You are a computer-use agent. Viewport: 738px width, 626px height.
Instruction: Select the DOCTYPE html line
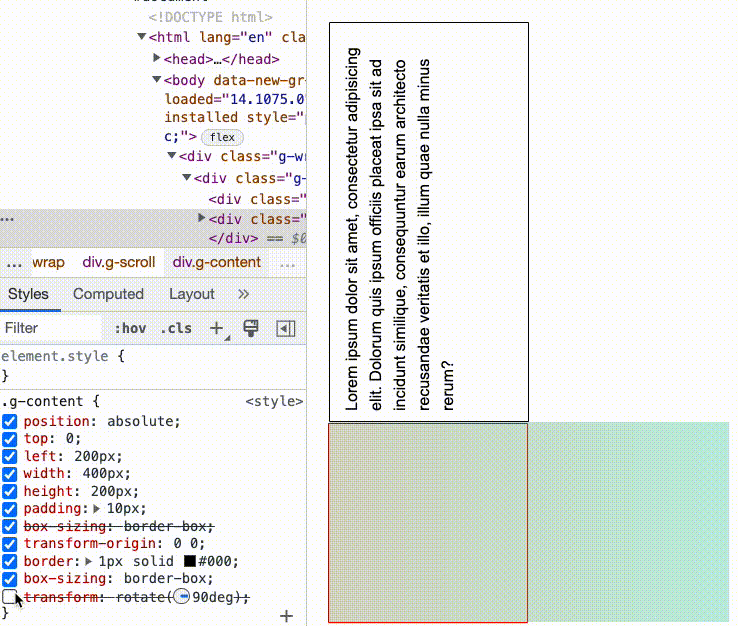210,17
